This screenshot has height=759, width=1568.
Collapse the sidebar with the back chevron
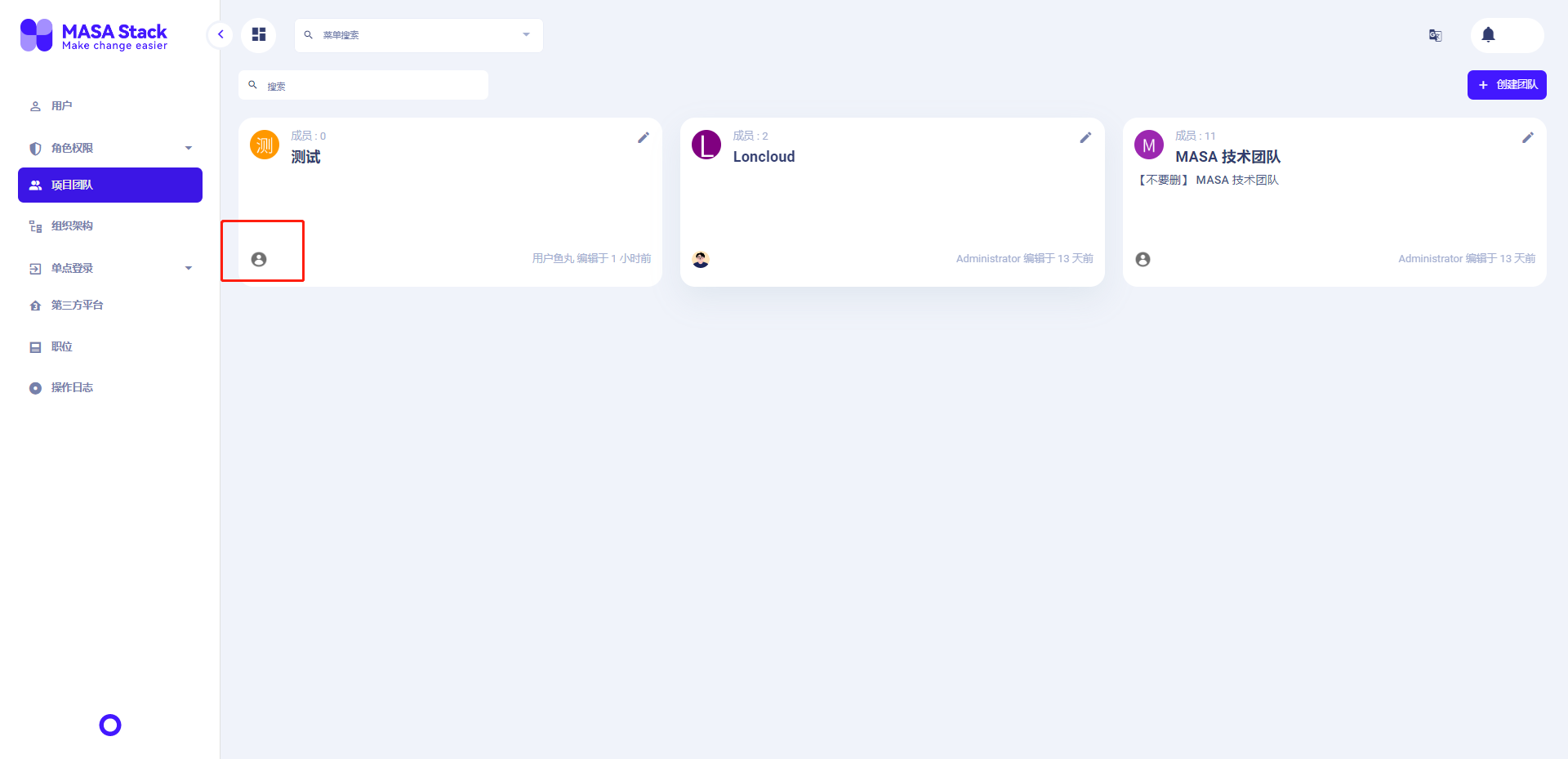(x=220, y=34)
